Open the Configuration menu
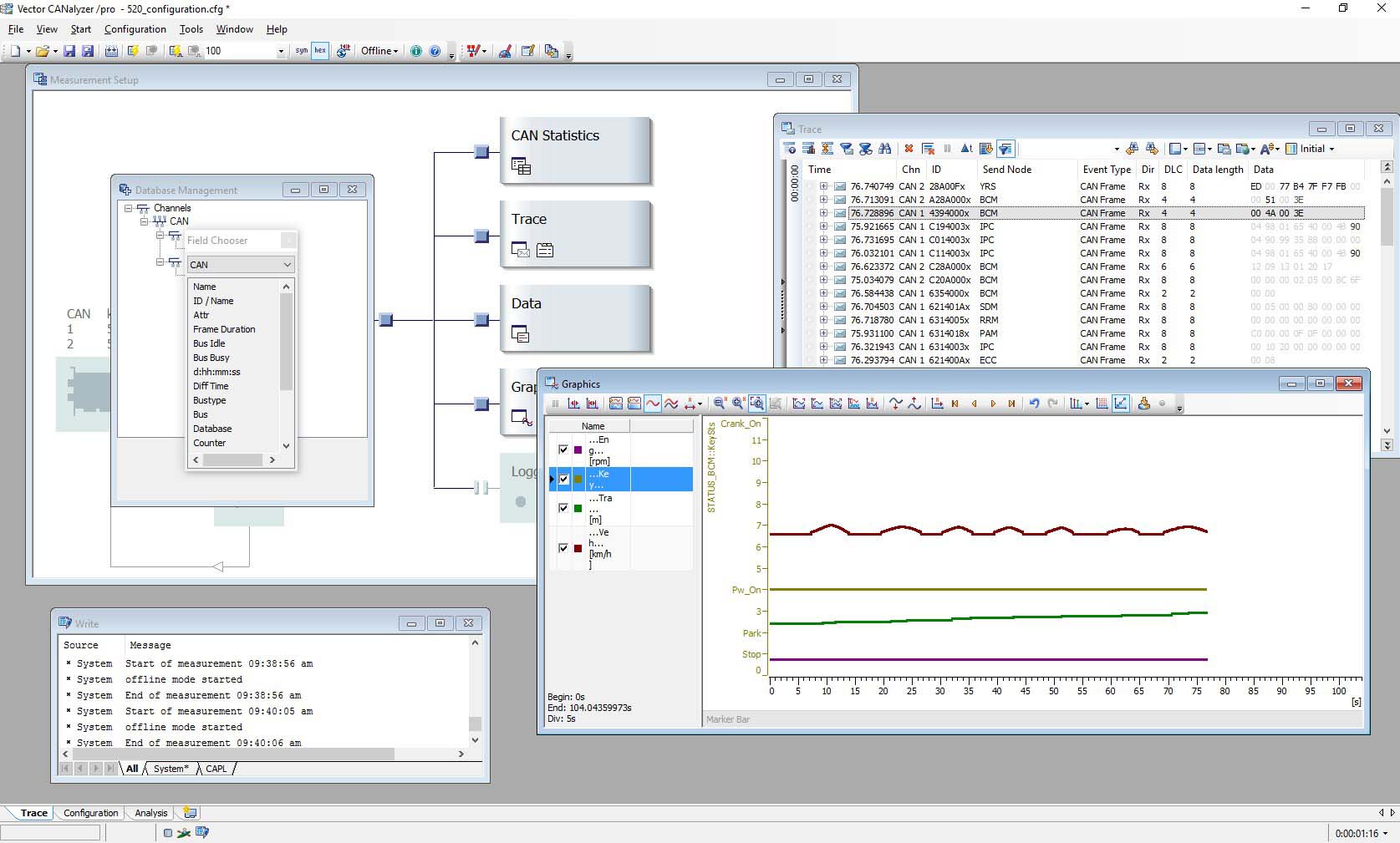The height and width of the screenshot is (843, 1400). click(x=135, y=29)
